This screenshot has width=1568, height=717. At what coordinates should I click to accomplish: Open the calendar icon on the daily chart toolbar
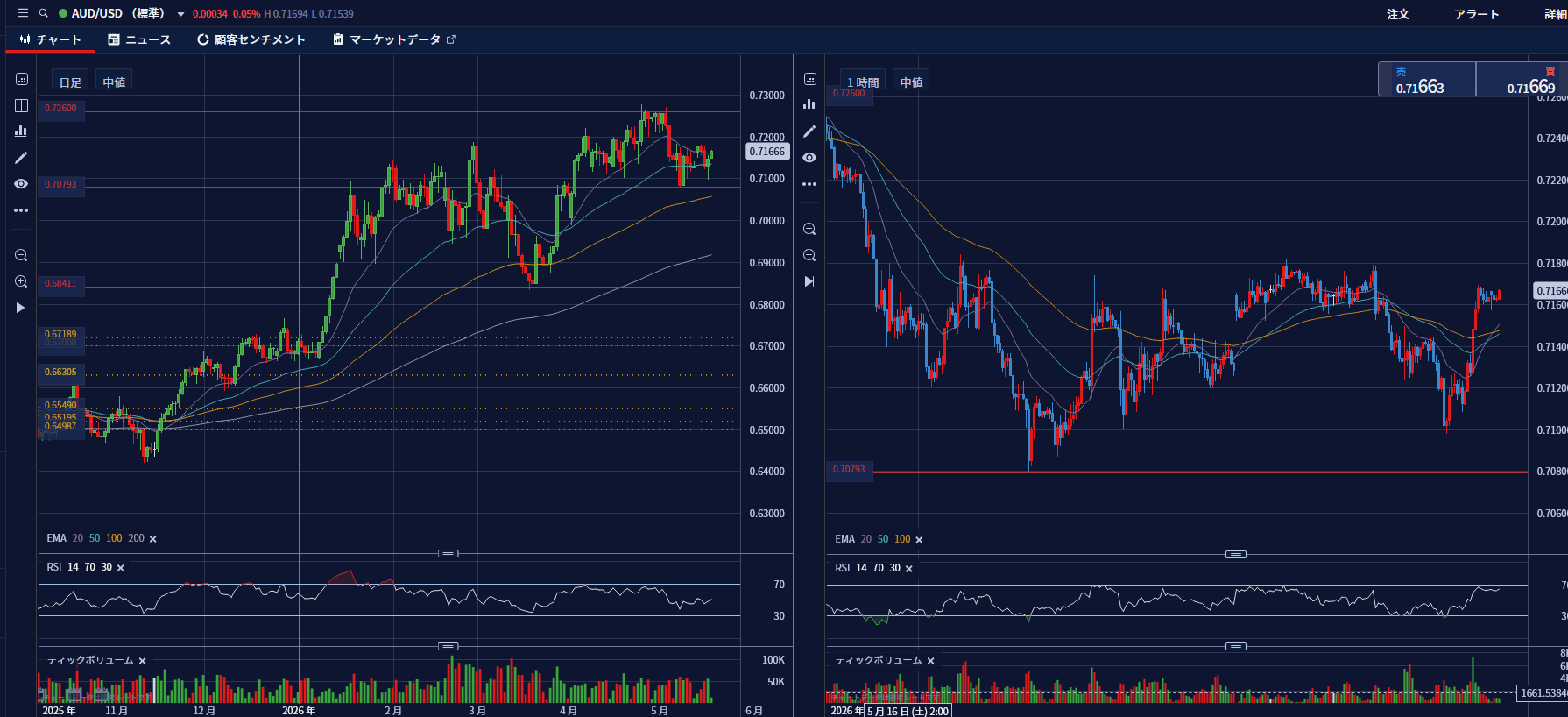pyautogui.click(x=22, y=79)
